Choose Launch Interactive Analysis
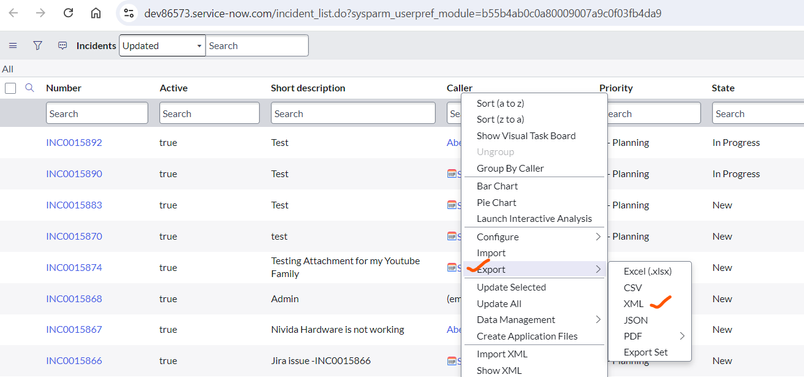The height and width of the screenshot is (377, 804). click(x=534, y=219)
